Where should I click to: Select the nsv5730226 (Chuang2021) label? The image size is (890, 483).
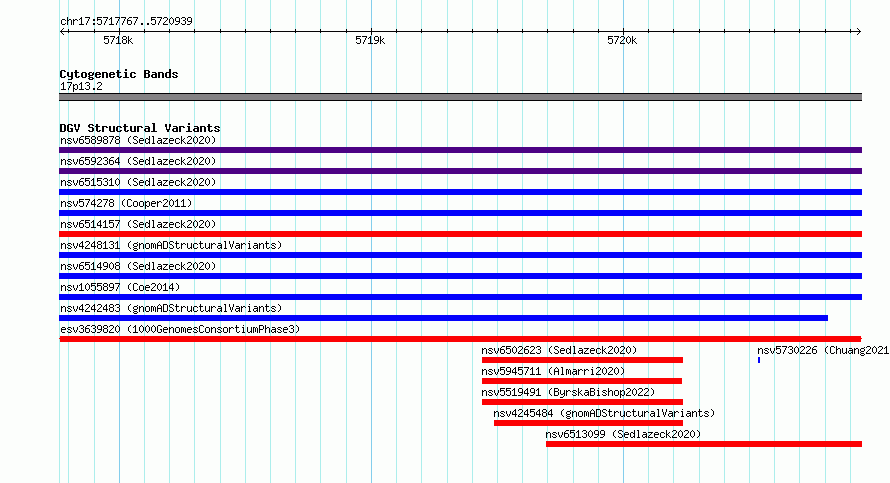(823, 350)
